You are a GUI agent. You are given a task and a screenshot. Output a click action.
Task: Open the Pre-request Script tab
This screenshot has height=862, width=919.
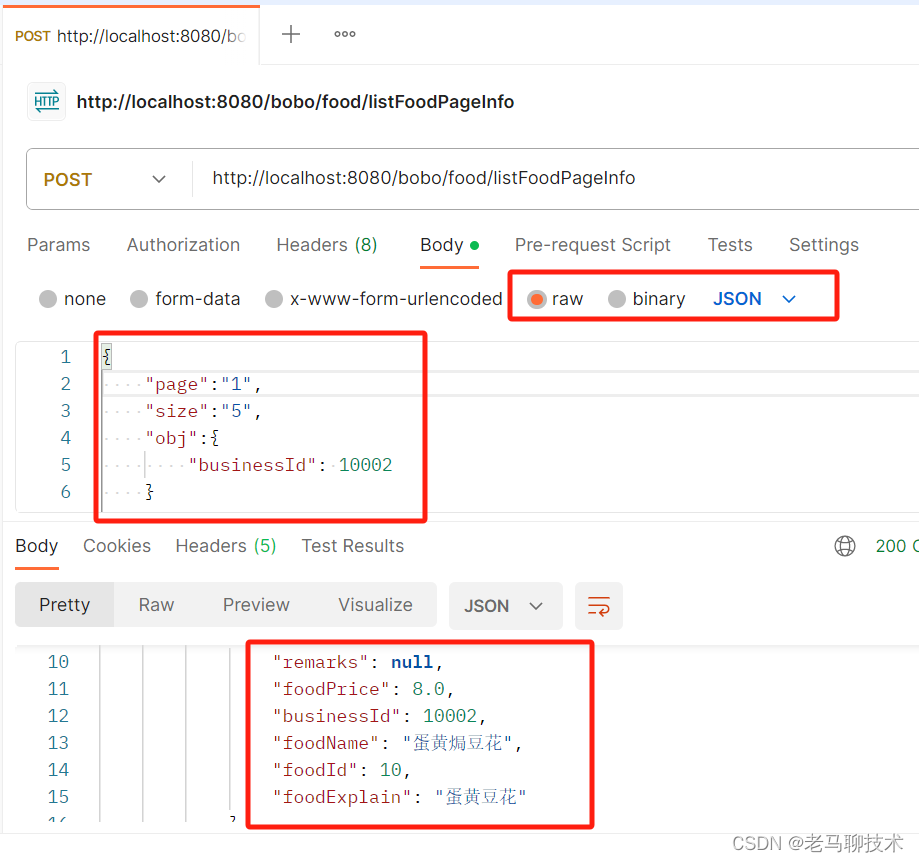click(x=592, y=245)
